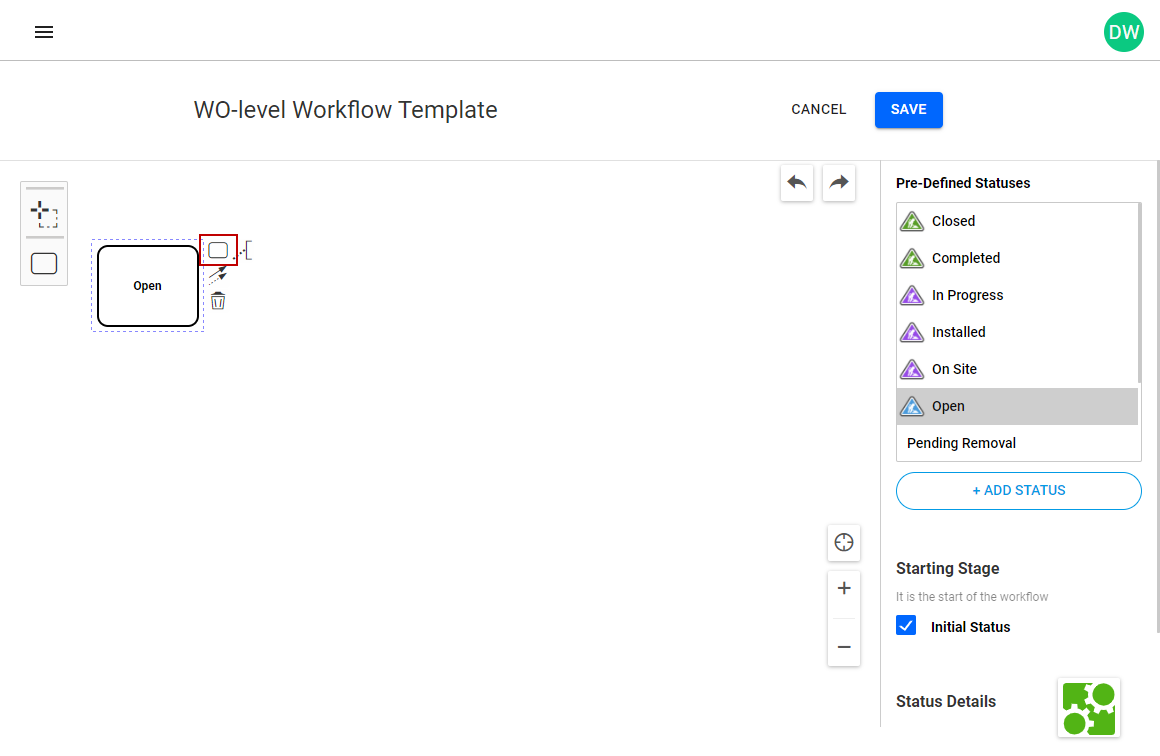Delete the Open node with trash icon
Screen dimensions: 1160x756
(x=218, y=300)
